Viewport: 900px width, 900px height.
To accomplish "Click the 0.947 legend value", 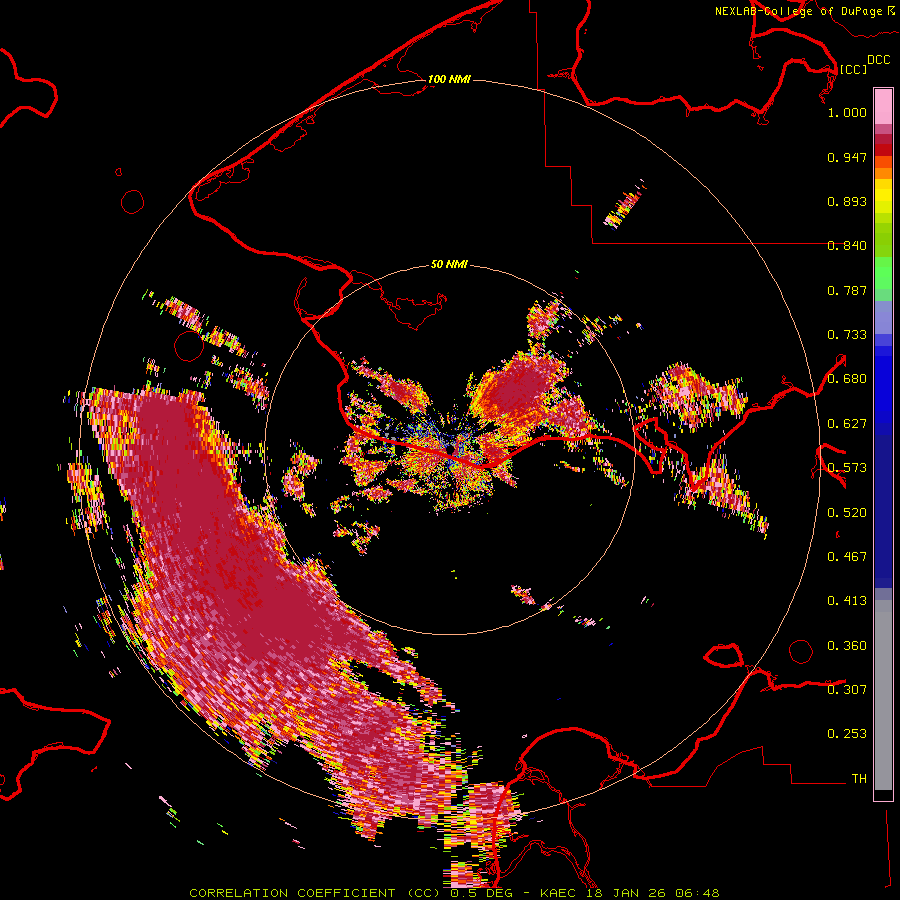I will coord(847,157).
